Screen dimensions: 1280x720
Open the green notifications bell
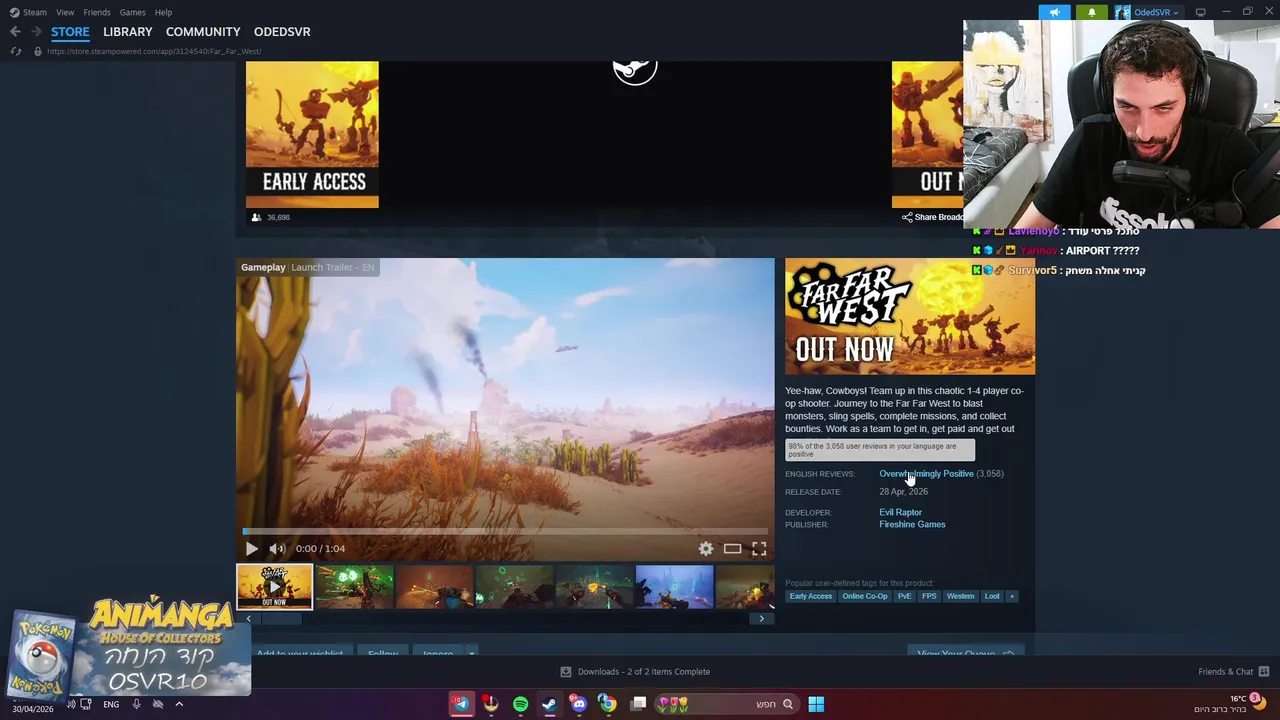1091,12
